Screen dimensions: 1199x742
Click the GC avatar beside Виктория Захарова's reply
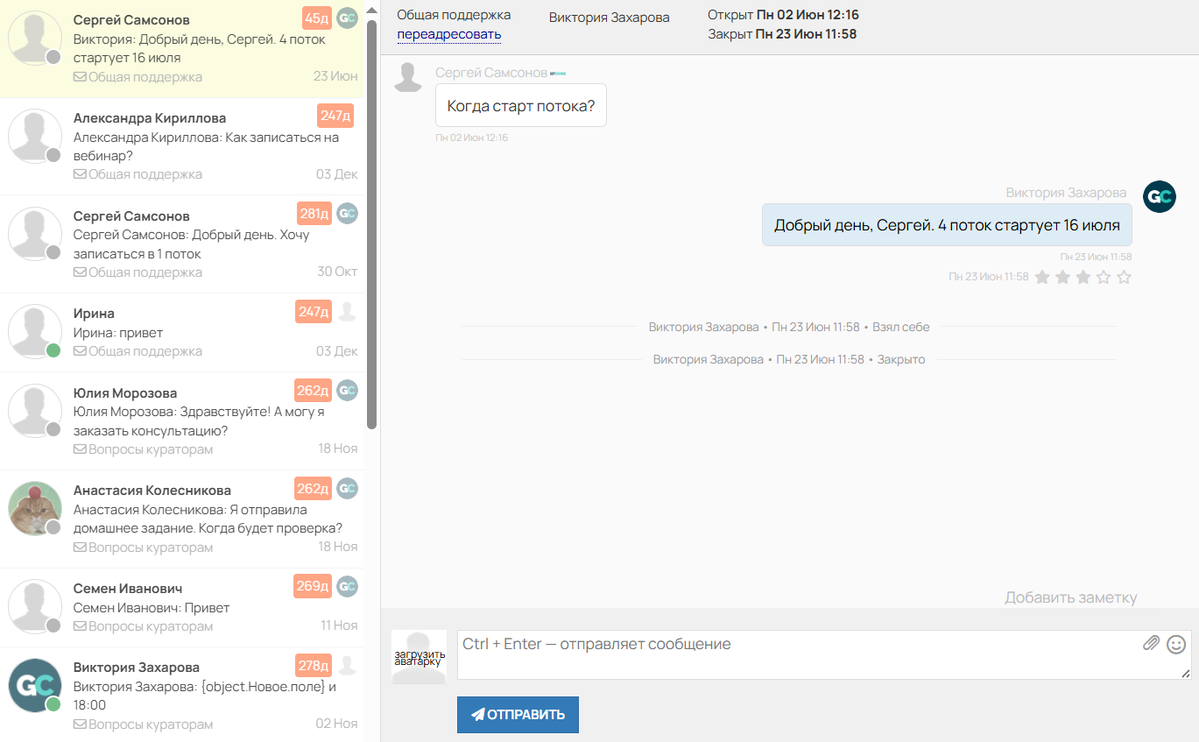1159,197
